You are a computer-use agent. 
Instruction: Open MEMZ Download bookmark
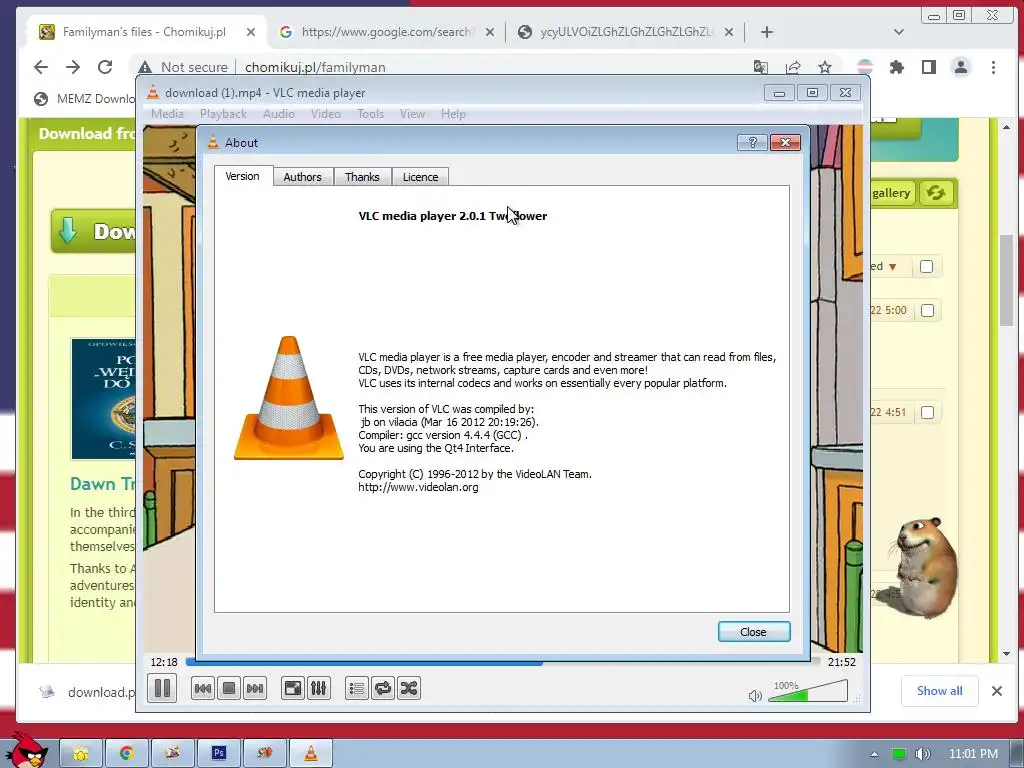click(85, 99)
